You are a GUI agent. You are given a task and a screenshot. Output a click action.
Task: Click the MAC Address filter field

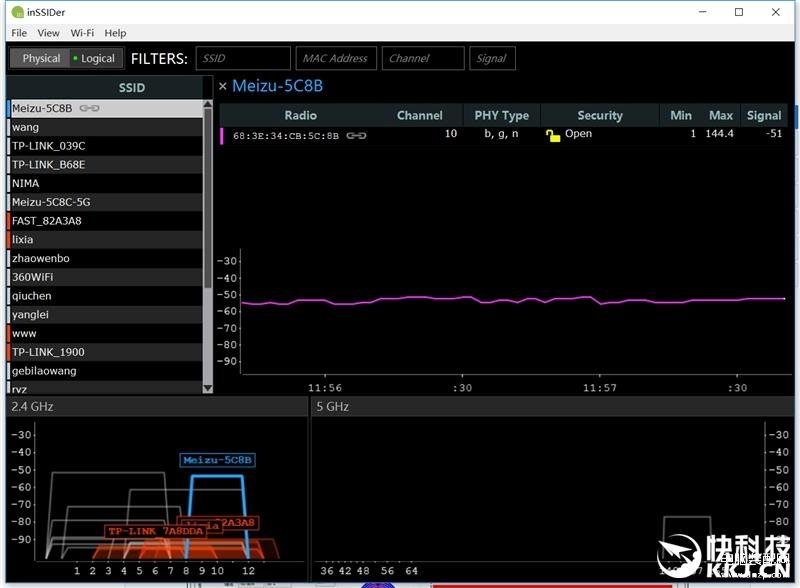[x=336, y=58]
